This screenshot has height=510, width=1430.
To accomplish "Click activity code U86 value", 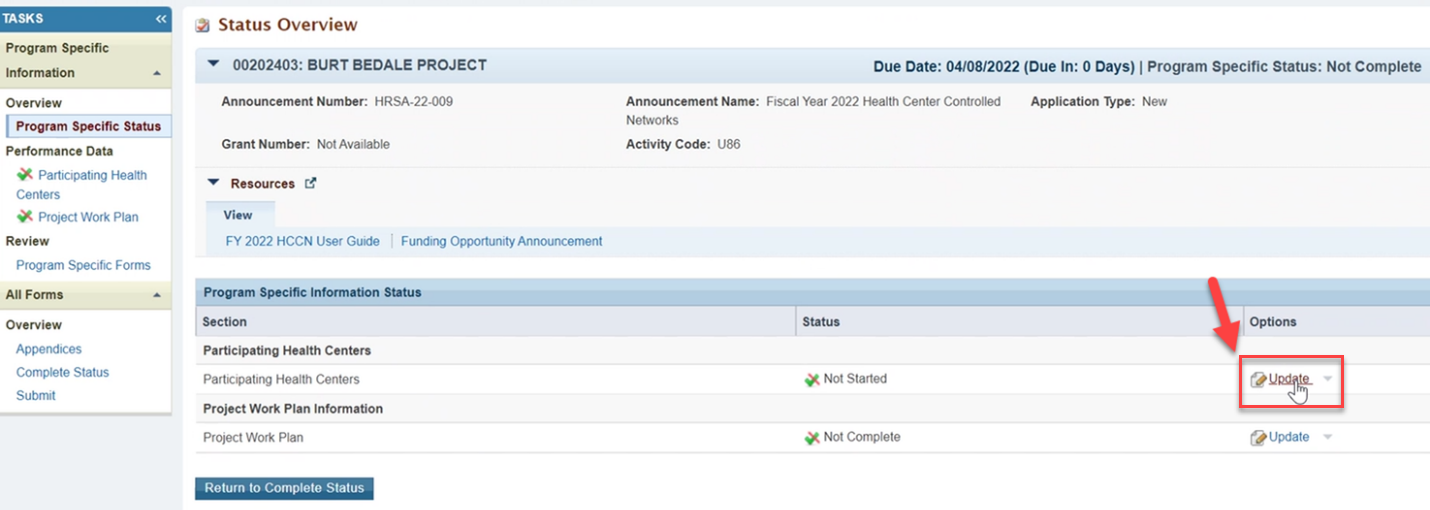I will [729, 144].
